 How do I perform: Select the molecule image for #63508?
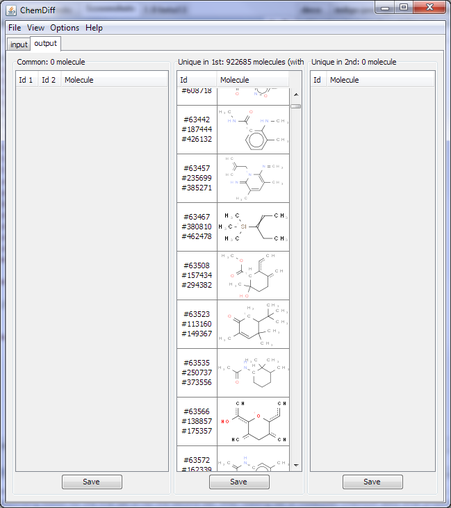(253, 276)
